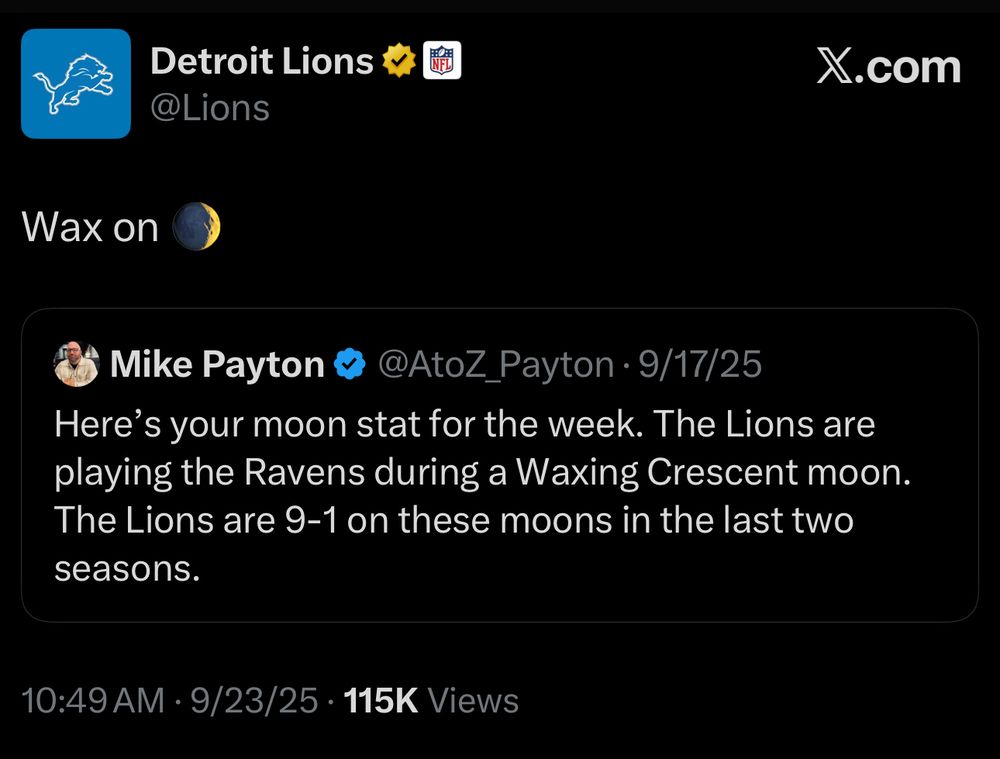Click the 10:49 AM timestamp
Viewport: 1000px width, 759px height.
click(93, 700)
